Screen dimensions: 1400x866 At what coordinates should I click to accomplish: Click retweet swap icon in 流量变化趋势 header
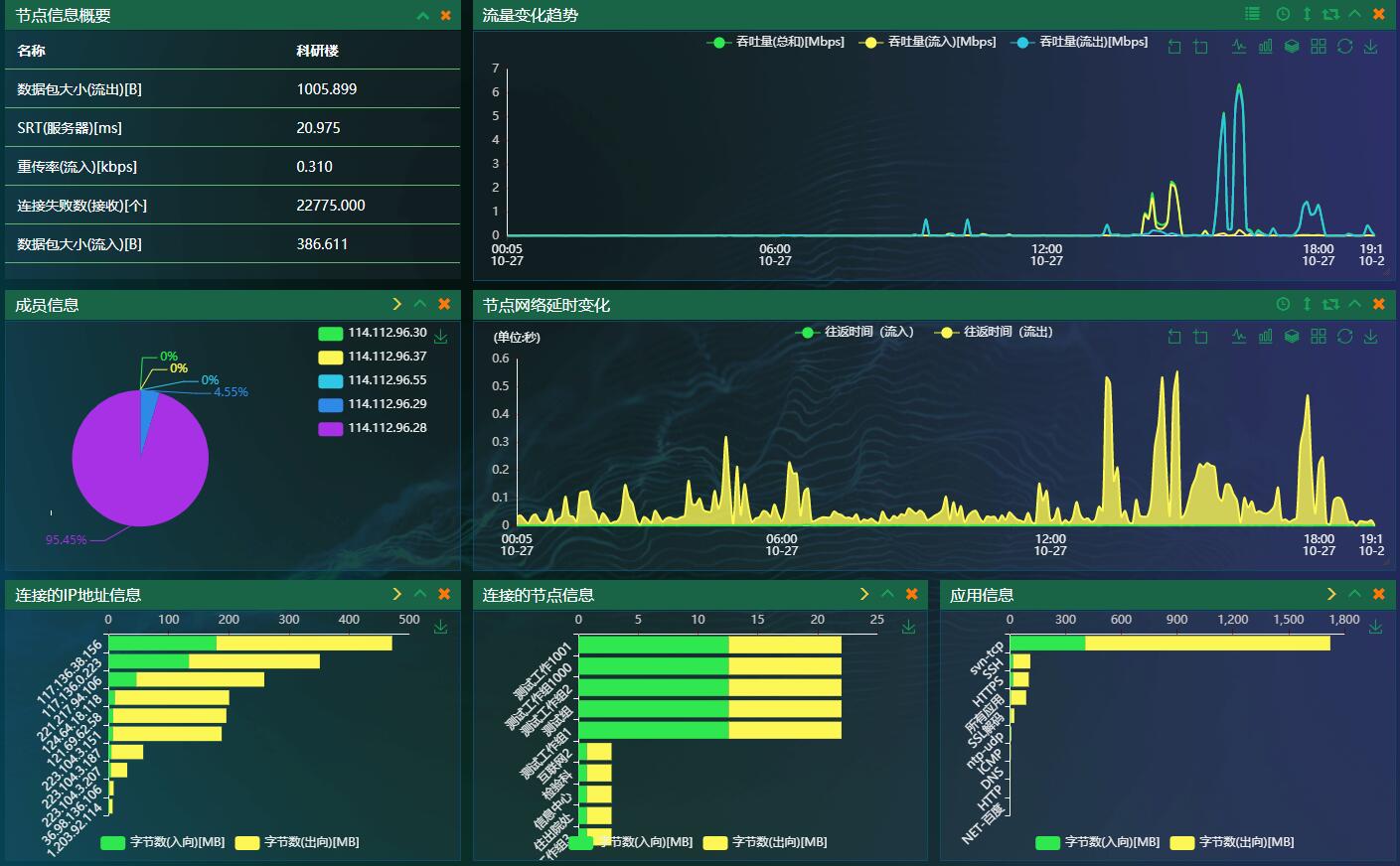pyautogui.click(x=1330, y=14)
